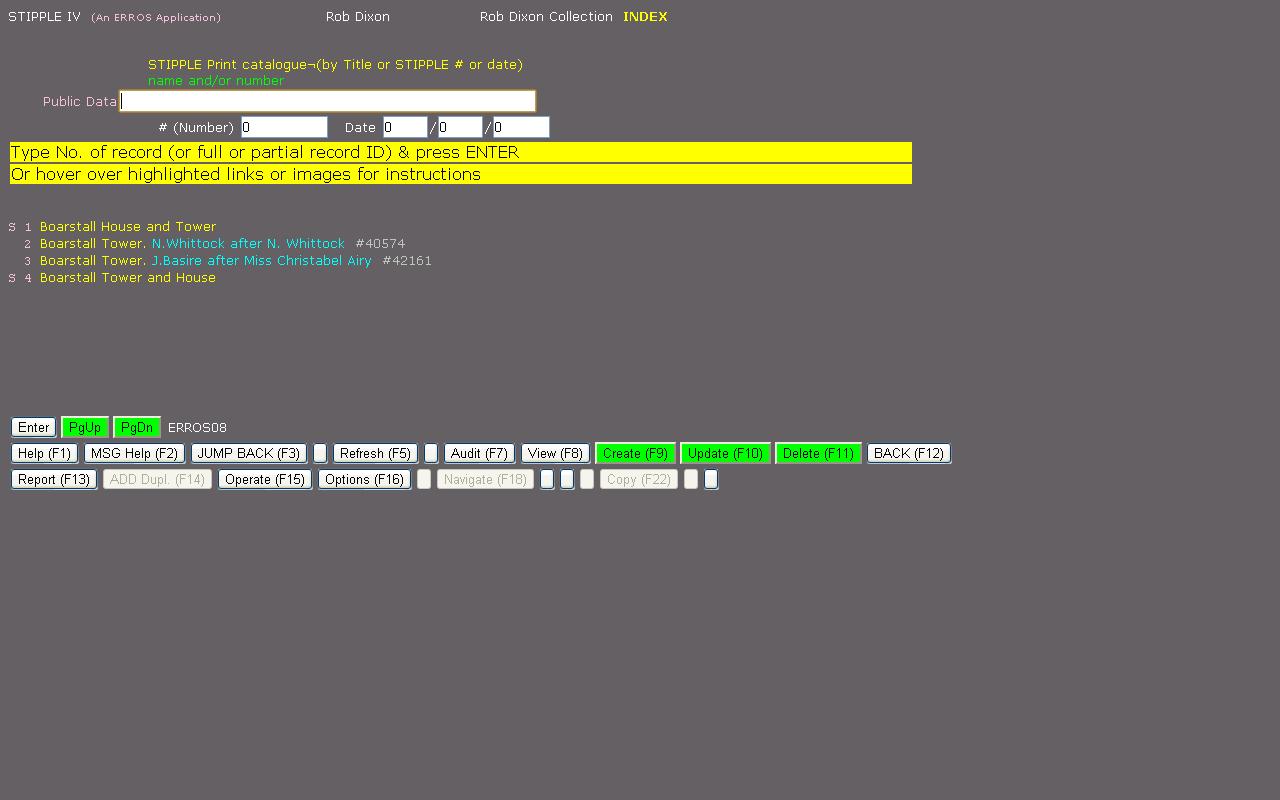
Task: Open Options (F16)
Action: (364, 479)
